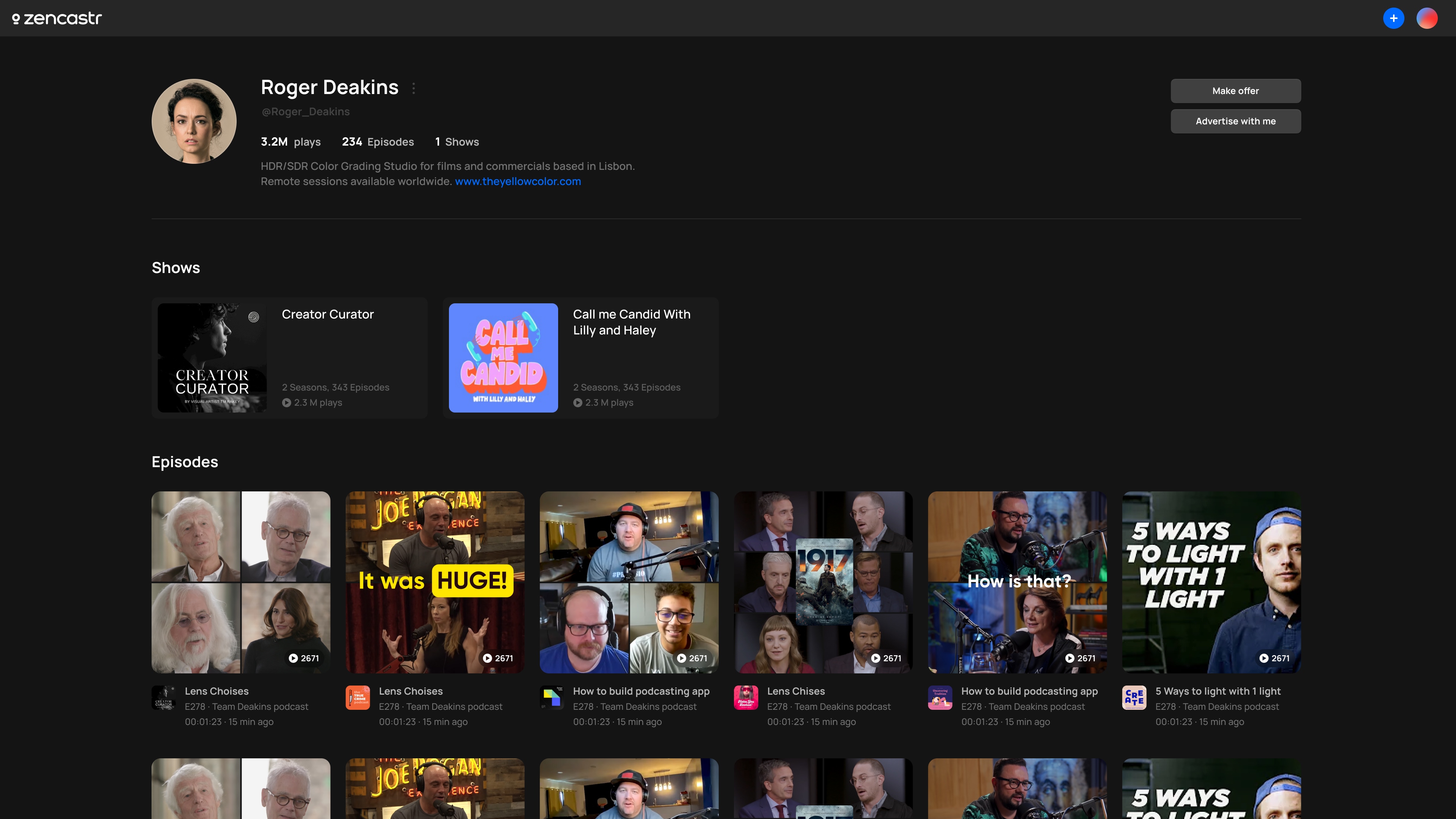Click the pink show icon beside Lens Chises
Viewport: 1456px width, 819px height.
click(x=745, y=698)
